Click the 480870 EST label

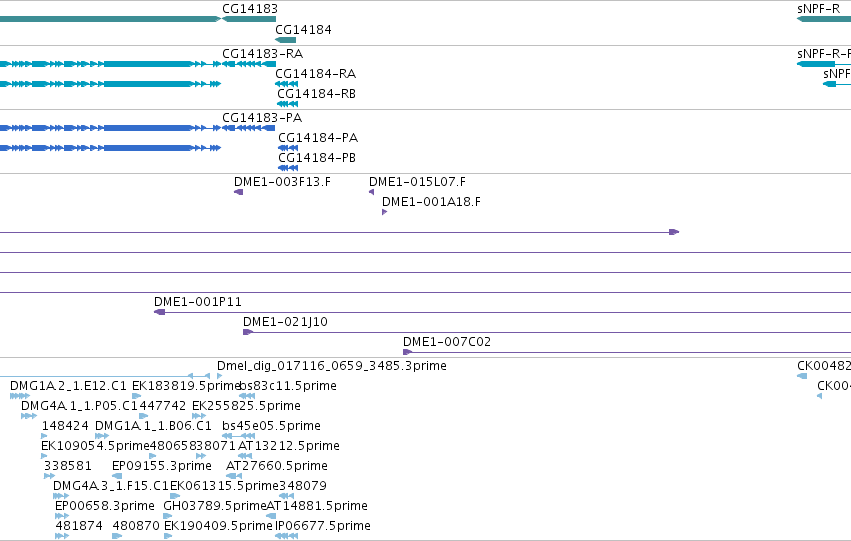tap(136, 526)
